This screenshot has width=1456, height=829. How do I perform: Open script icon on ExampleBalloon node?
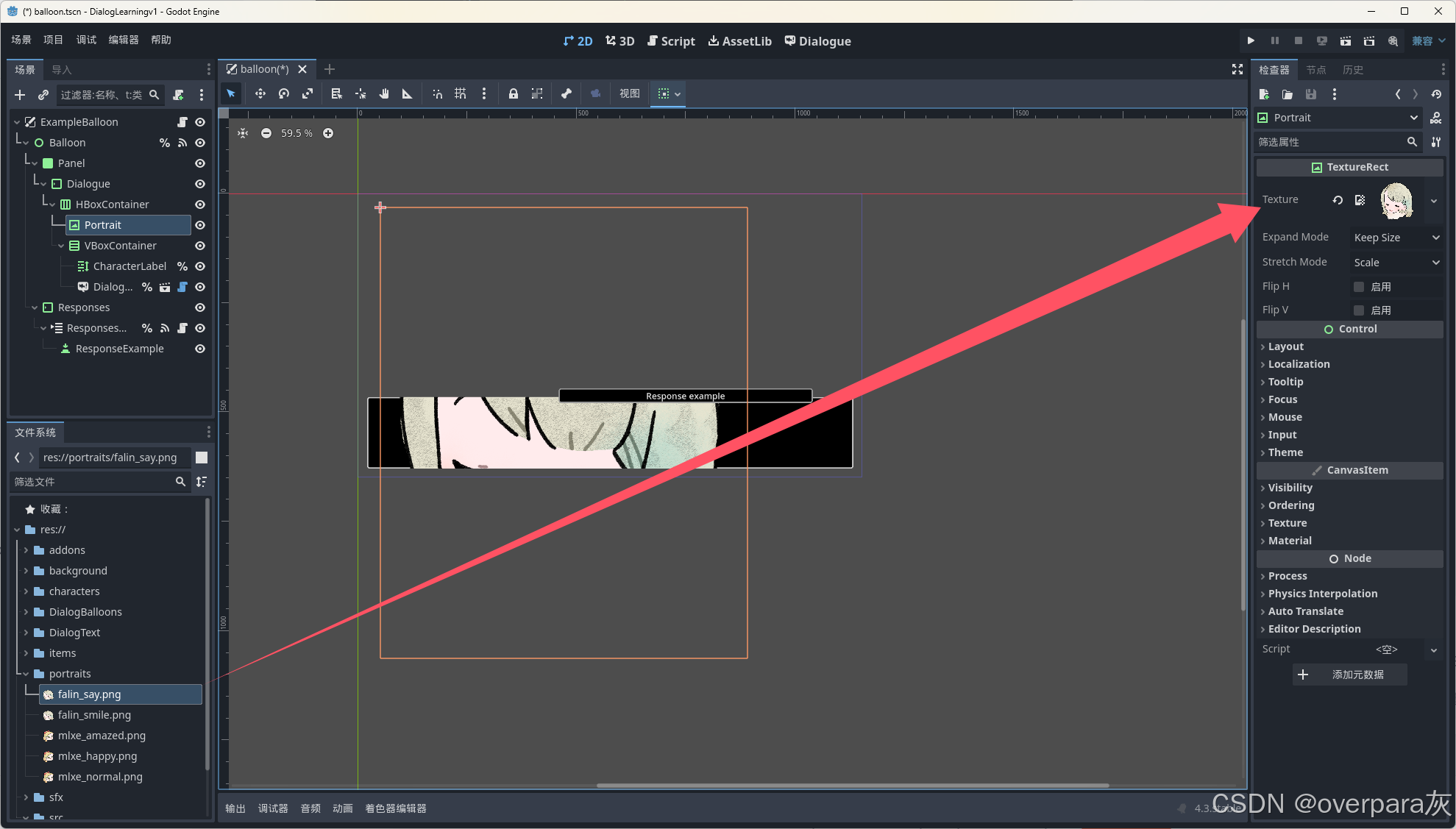(182, 122)
